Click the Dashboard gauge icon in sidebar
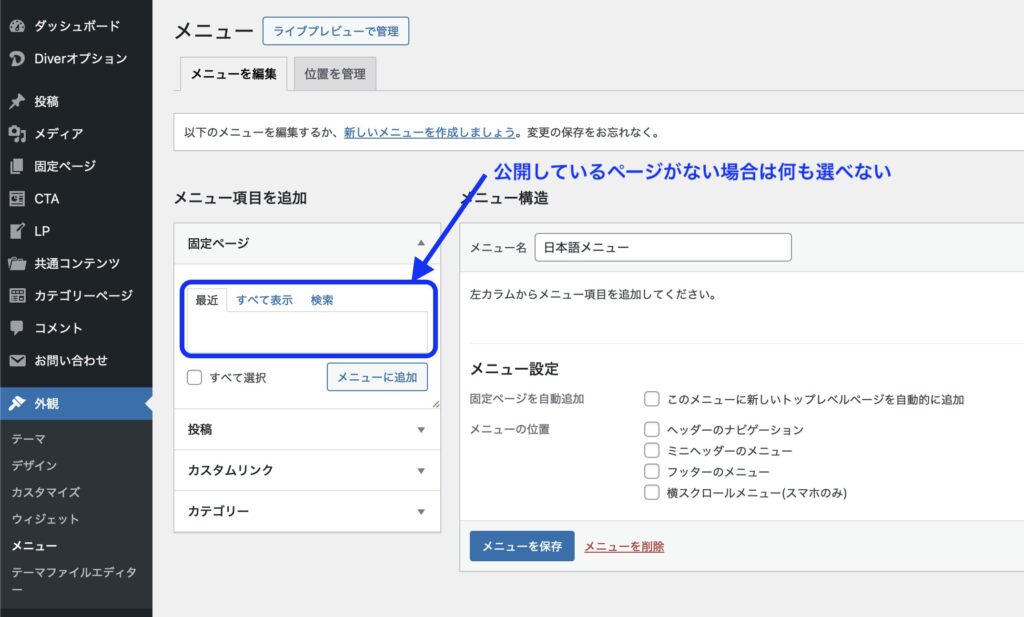Image resolution: width=1024 pixels, height=617 pixels. pos(17,26)
